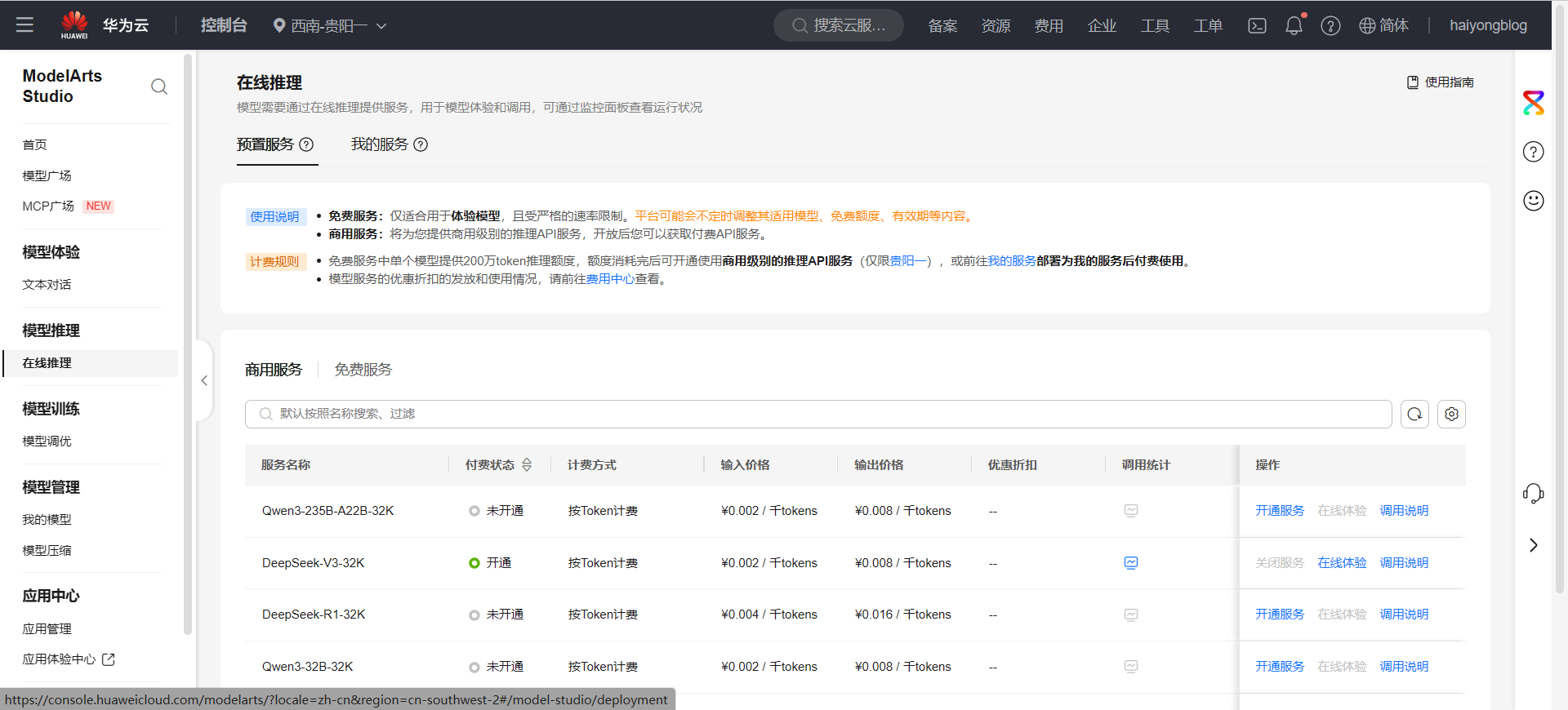Viewport: 1568px width, 710px height.
Task: Open the CloudShell terminal icon
Action: tap(1257, 25)
